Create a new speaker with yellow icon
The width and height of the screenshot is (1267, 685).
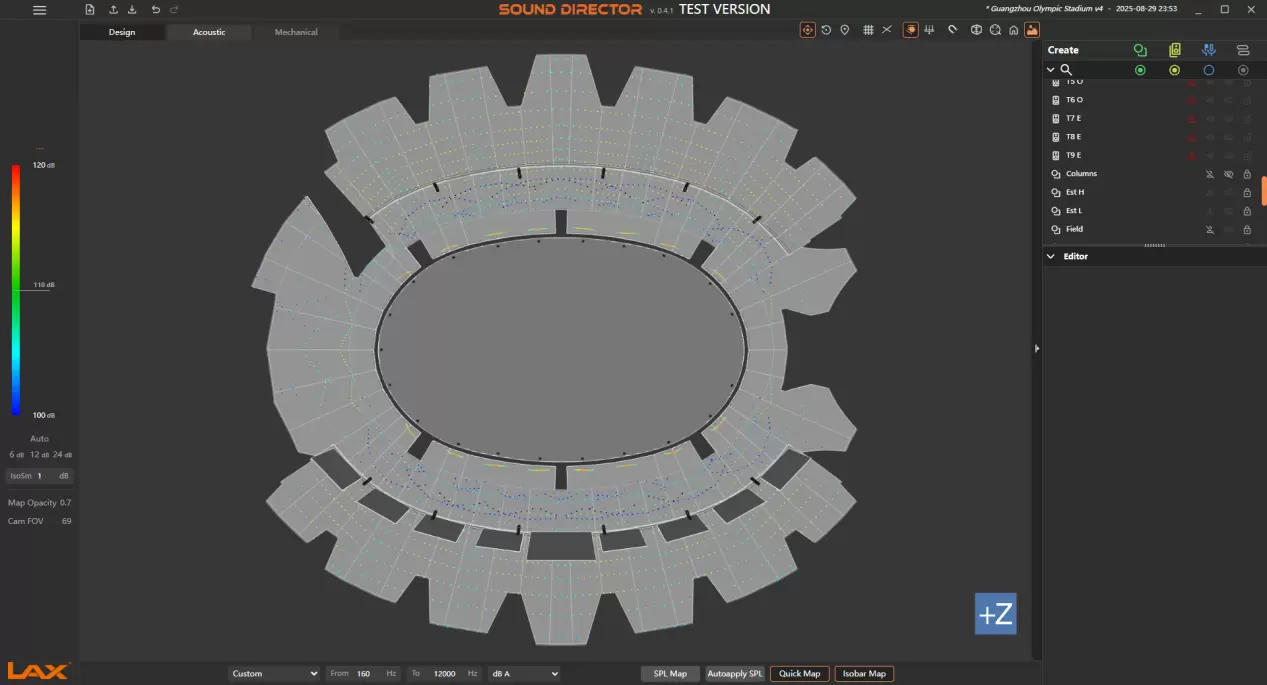click(1174, 50)
